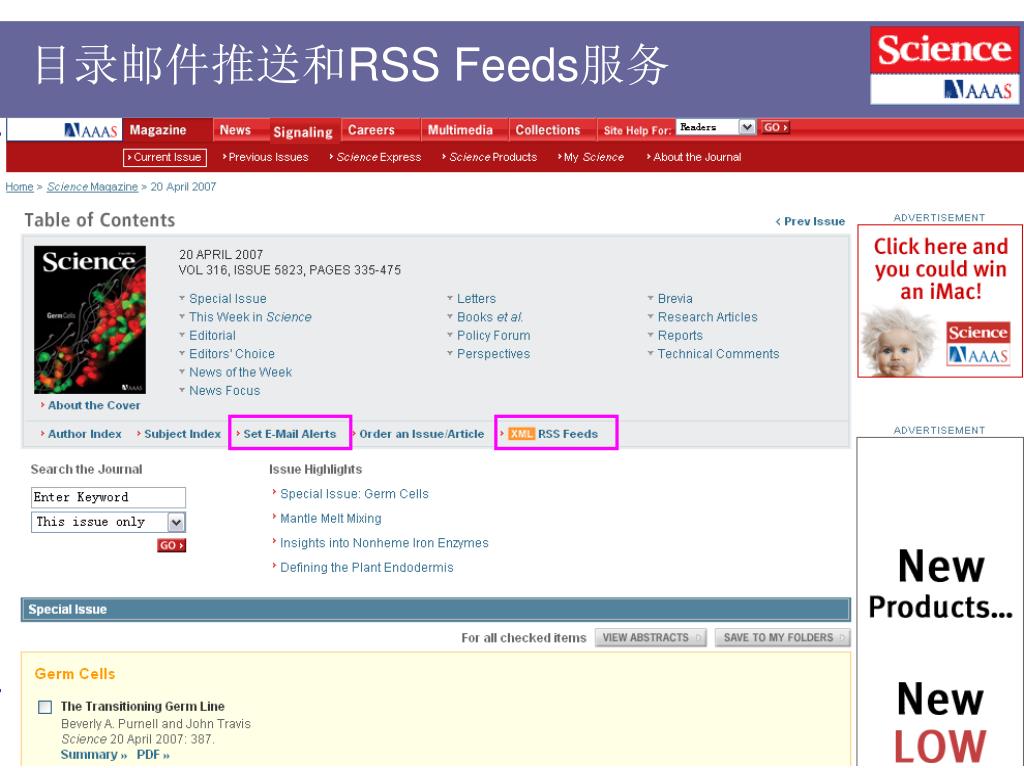The image size is (1024, 768).
Task: Switch to the Signaling tab
Action: pos(303,132)
